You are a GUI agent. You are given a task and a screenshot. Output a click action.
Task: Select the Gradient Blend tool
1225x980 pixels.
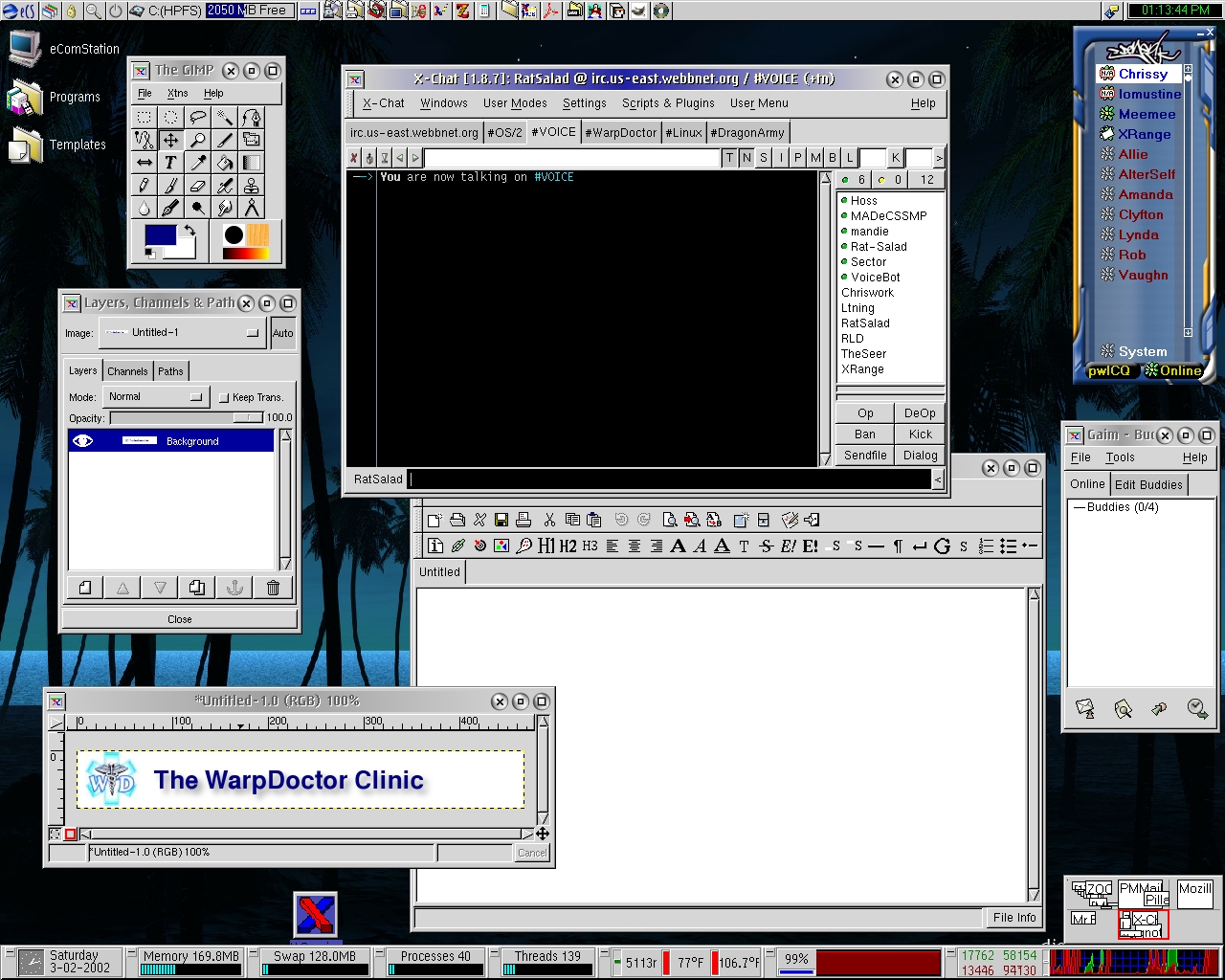pyautogui.click(x=251, y=163)
